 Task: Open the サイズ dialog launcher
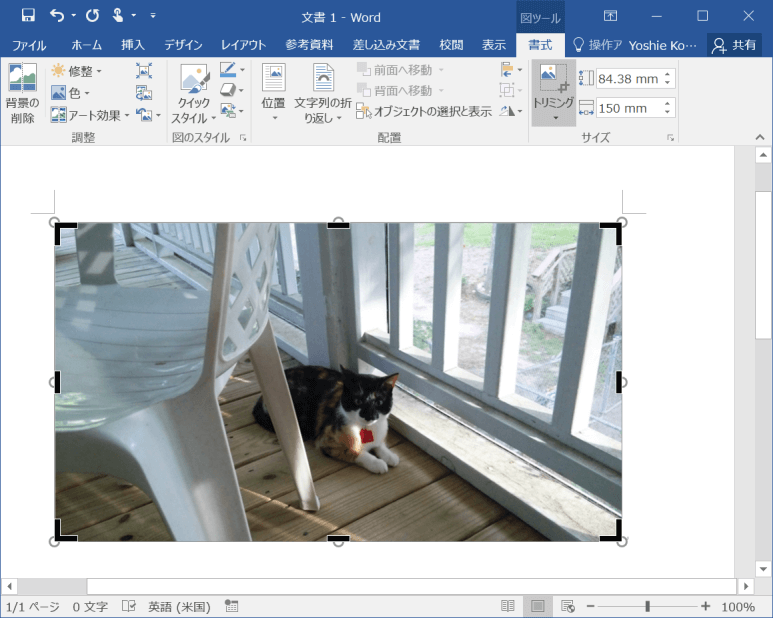point(670,138)
